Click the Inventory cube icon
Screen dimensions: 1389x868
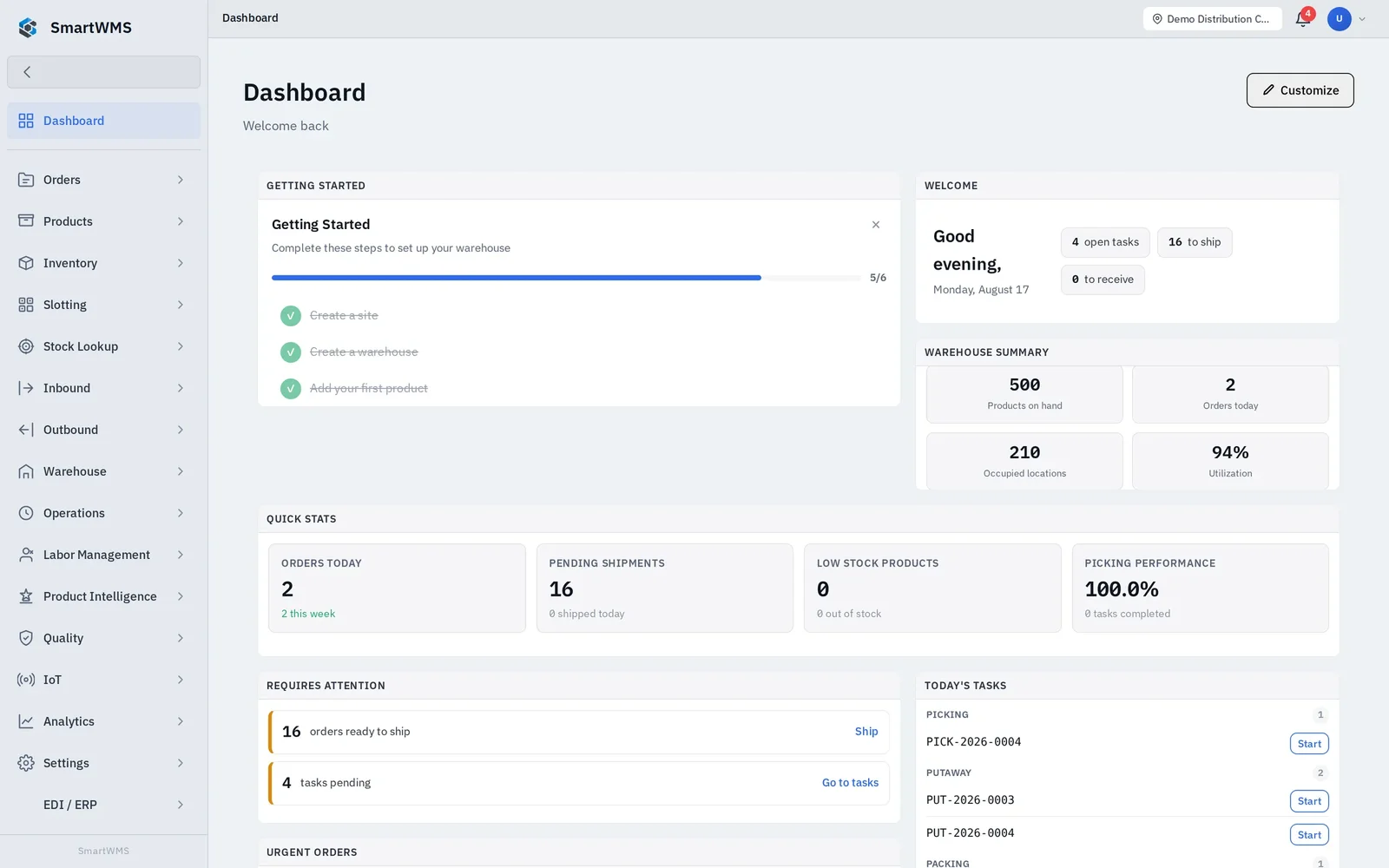pos(26,263)
